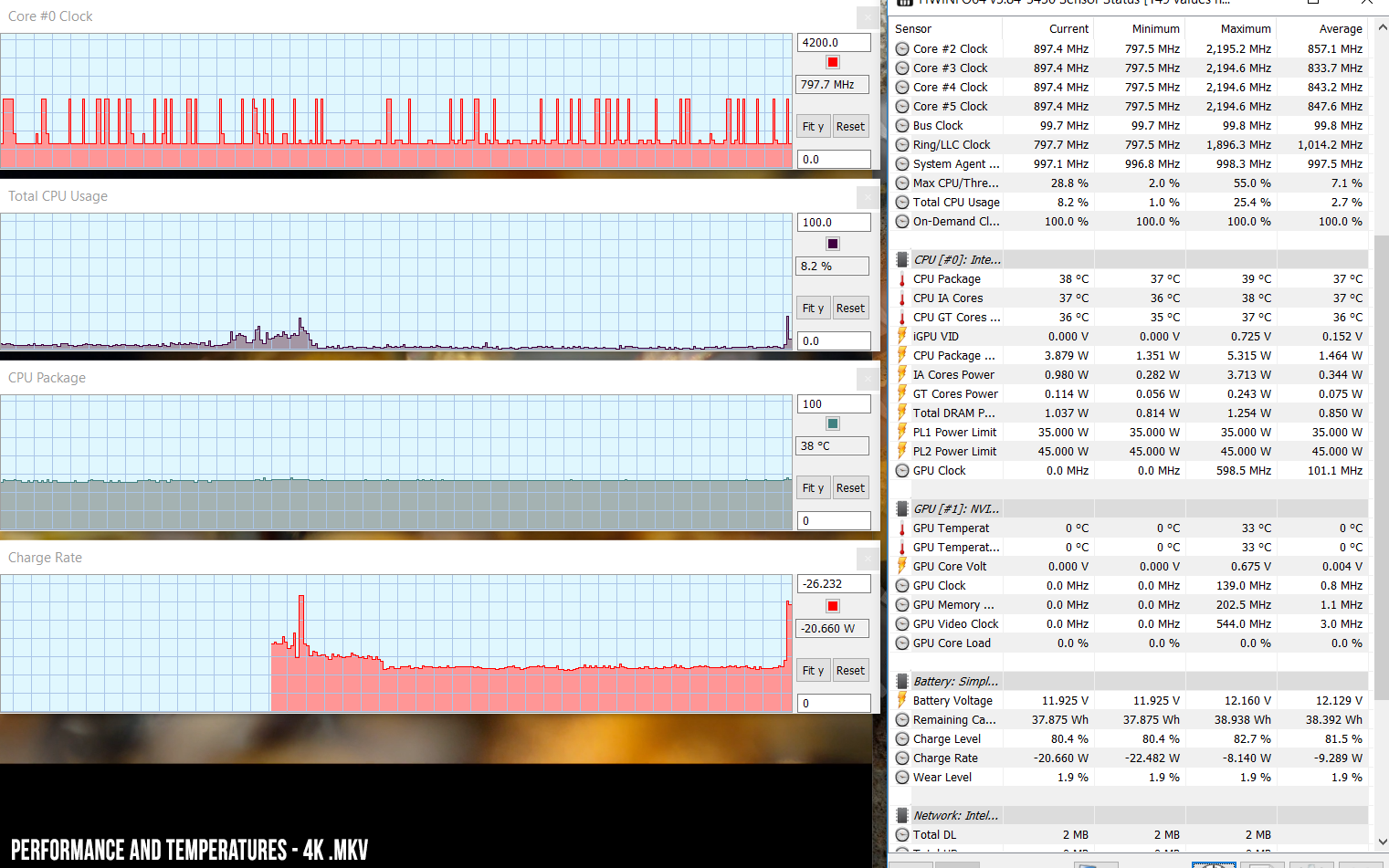Select the Total DL sensor row
The height and width of the screenshot is (868, 1389).
pos(1131,835)
